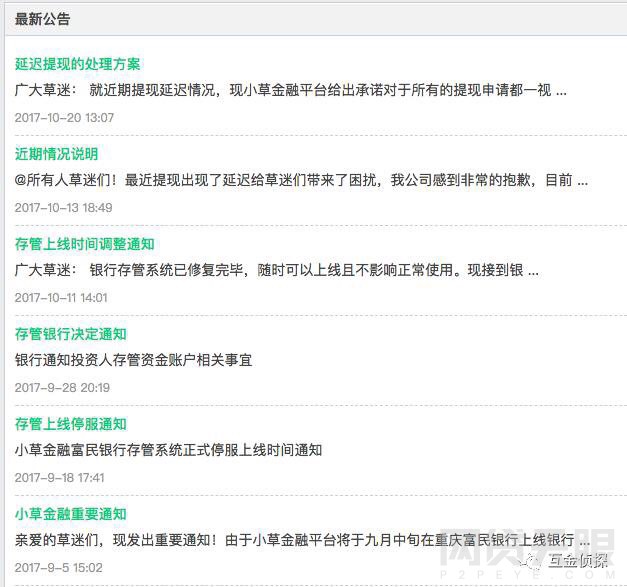Click the timestamp 2017-9-28 20:19

(x=62, y=387)
